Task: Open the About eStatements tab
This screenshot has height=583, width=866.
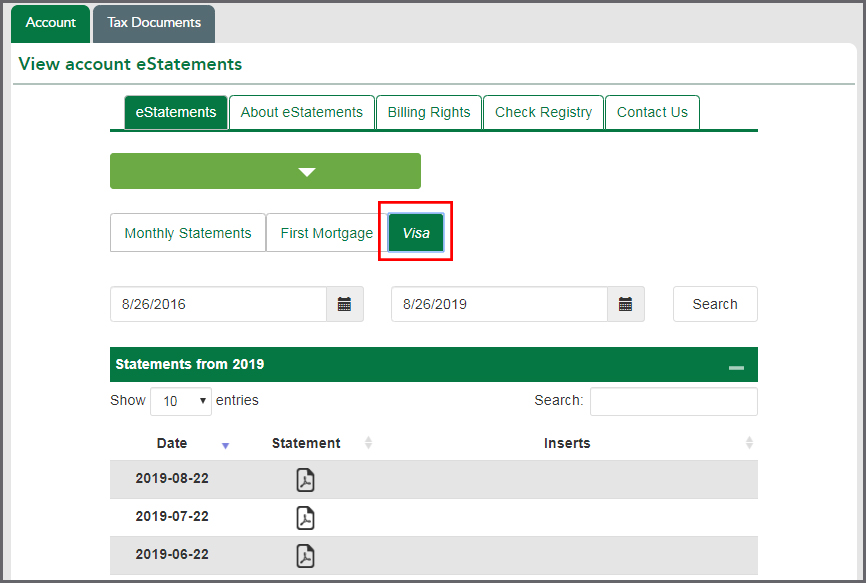Action: tap(302, 113)
